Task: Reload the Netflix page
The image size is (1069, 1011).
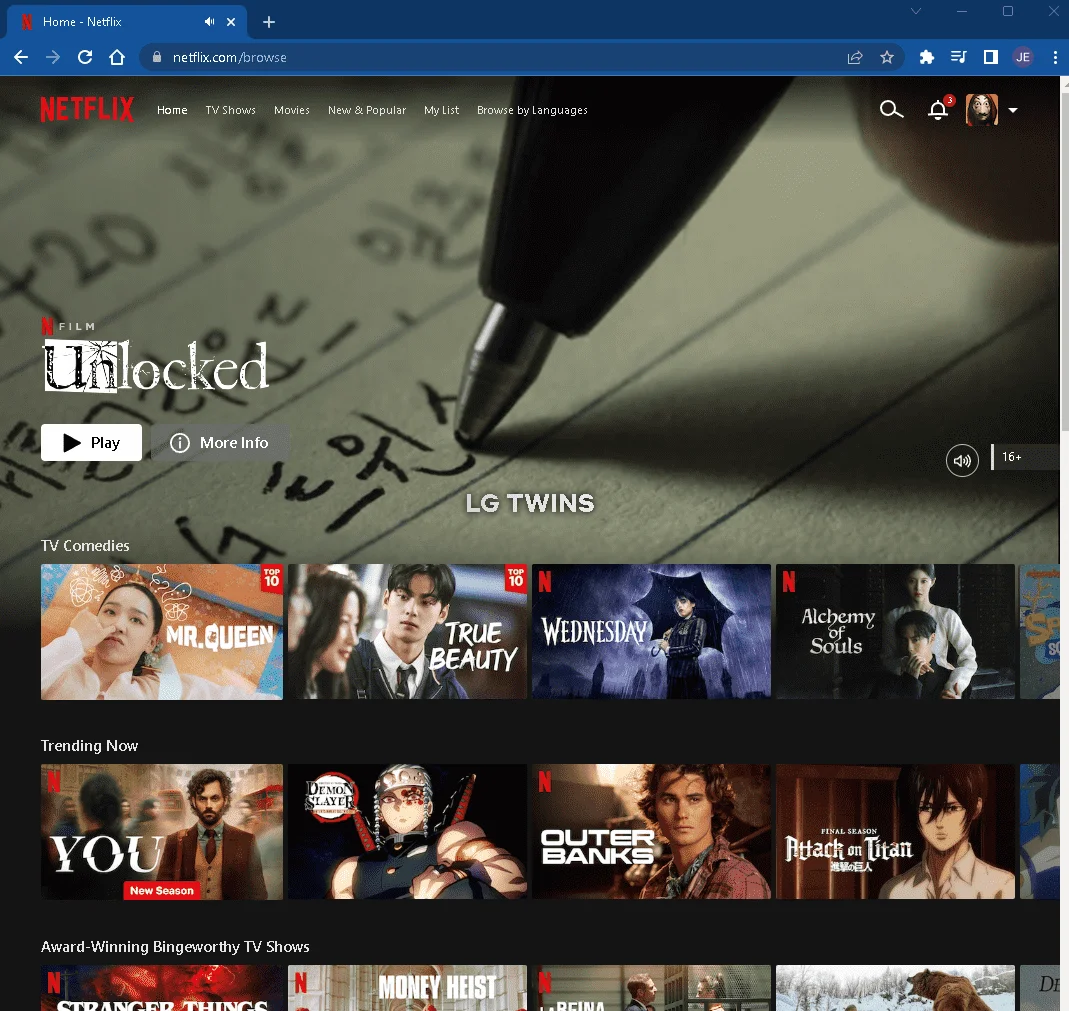Action: coord(85,57)
